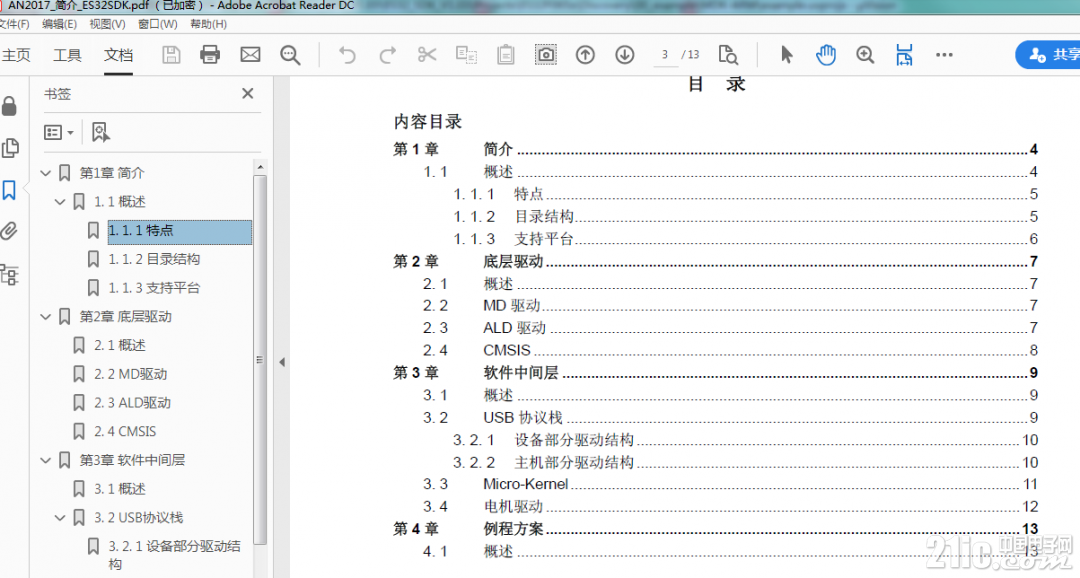Switch to the 主页 tab
Screen dimensions: 1080x578
[16, 55]
